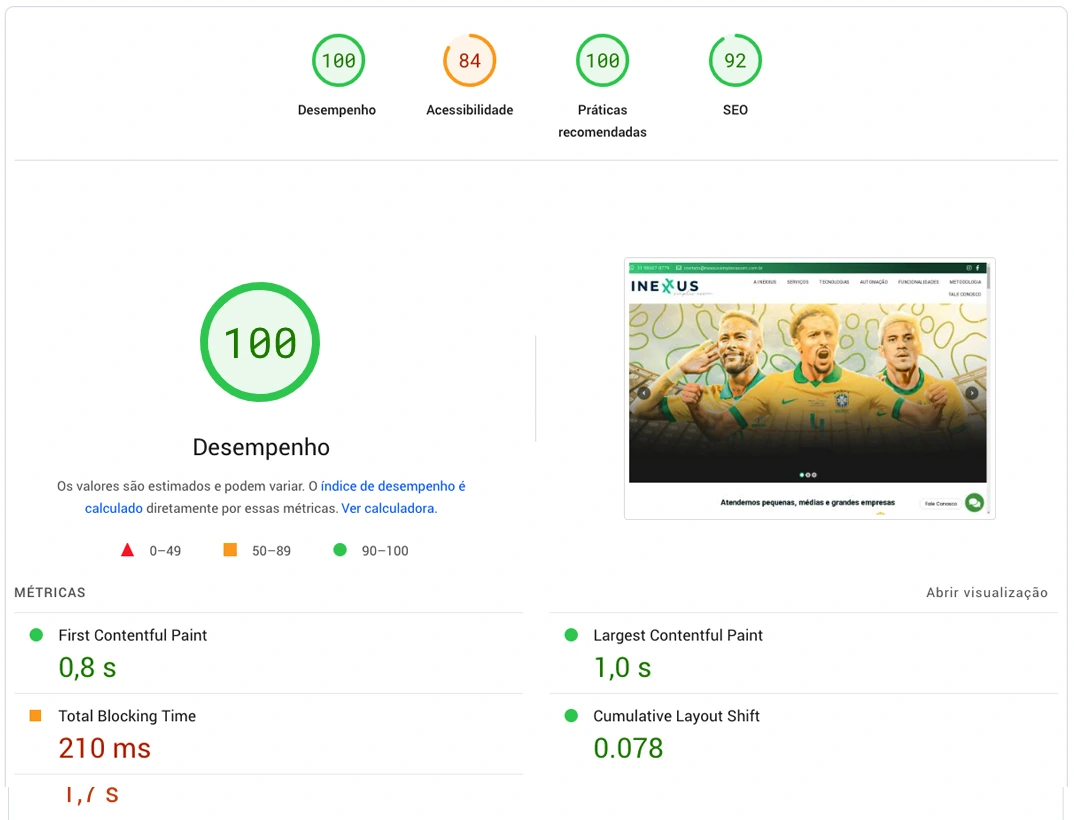The image size is (1074, 820).
Task: Click the next-slide arrow in site preview
Action: [x=971, y=393]
